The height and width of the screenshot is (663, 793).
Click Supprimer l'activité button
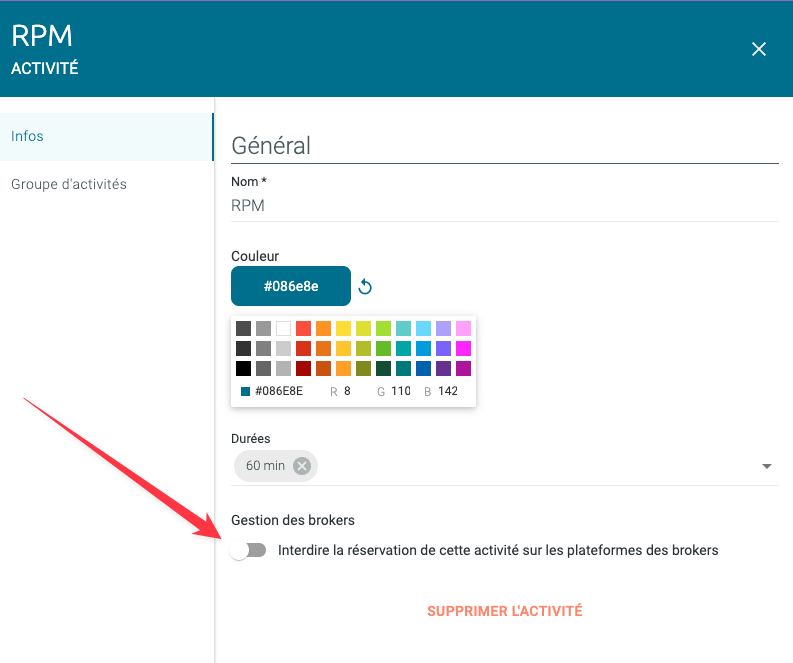505,611
